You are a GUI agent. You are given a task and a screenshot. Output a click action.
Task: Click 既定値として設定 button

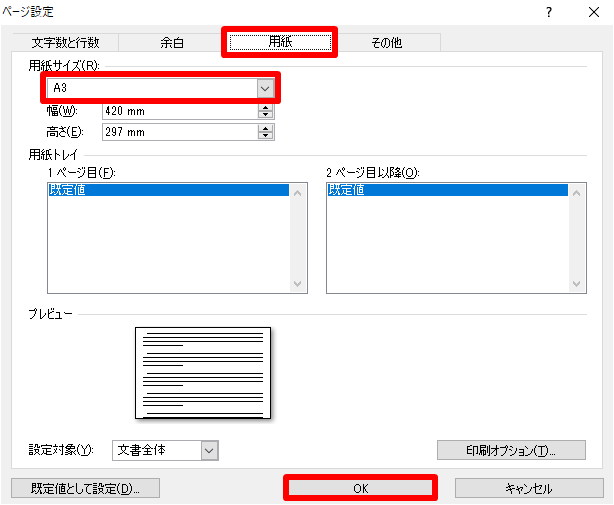[85, 489]
